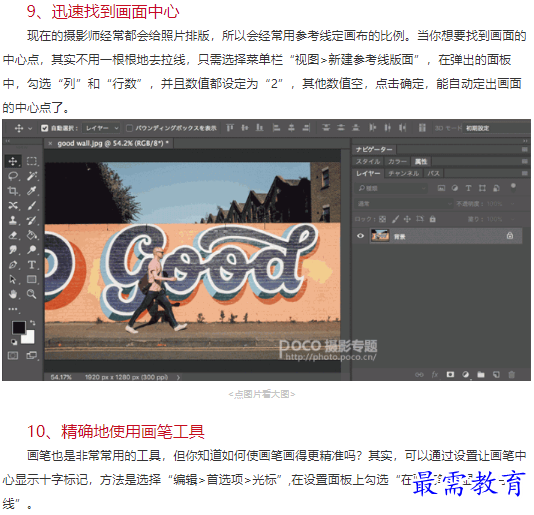Filter for shape layers icon

(x=482, y=188)
